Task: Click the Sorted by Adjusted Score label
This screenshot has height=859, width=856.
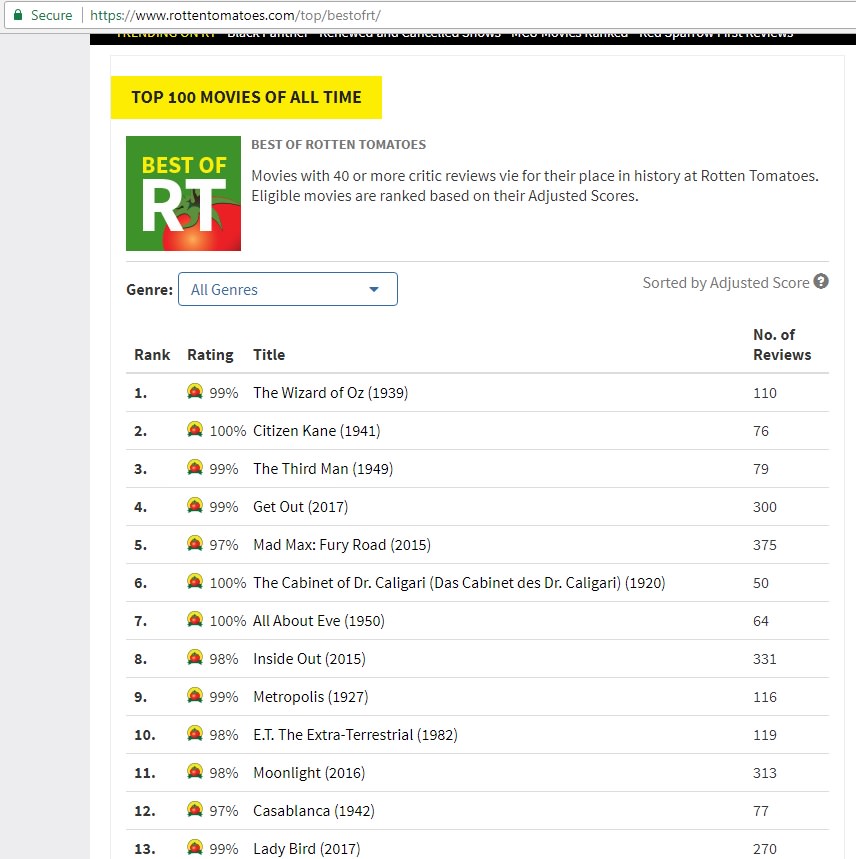Action: coord(726,283)
